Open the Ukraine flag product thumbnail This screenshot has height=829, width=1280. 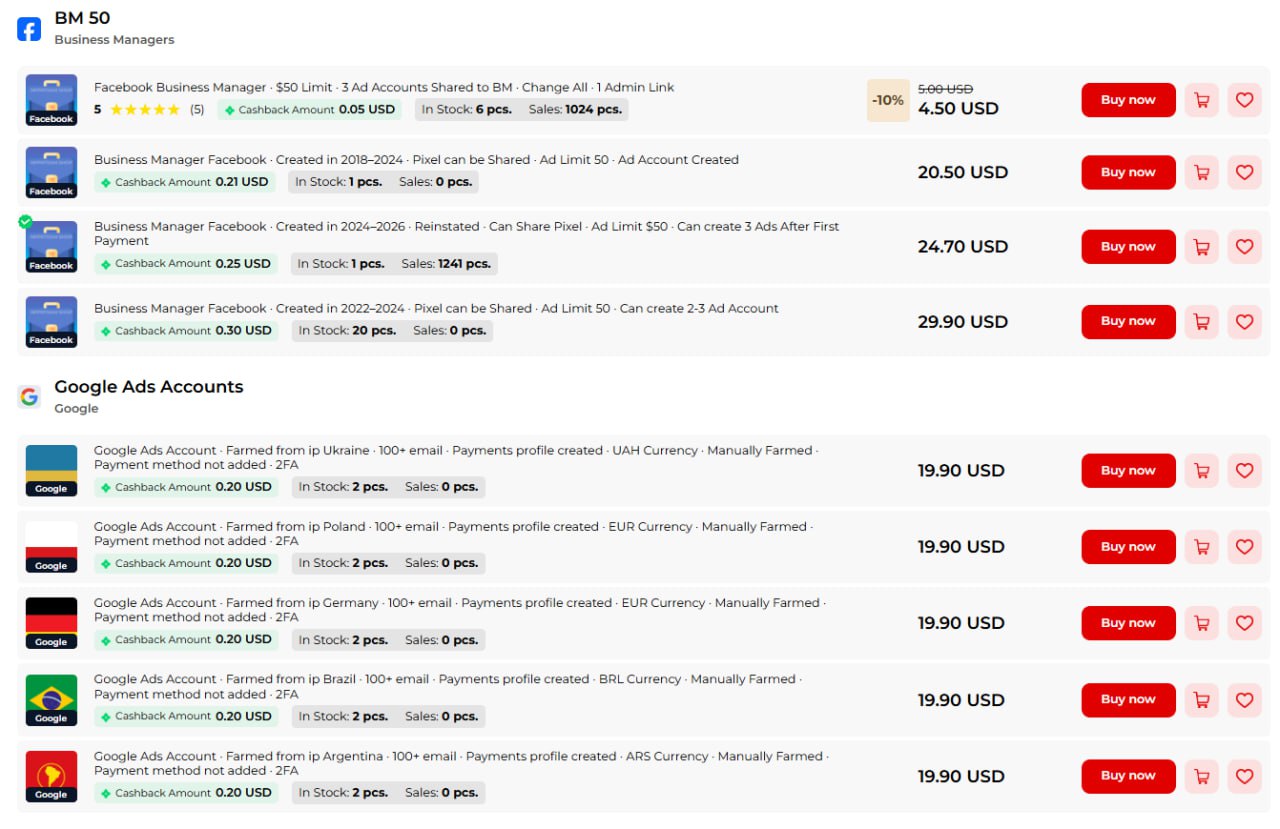coord(51,470)
